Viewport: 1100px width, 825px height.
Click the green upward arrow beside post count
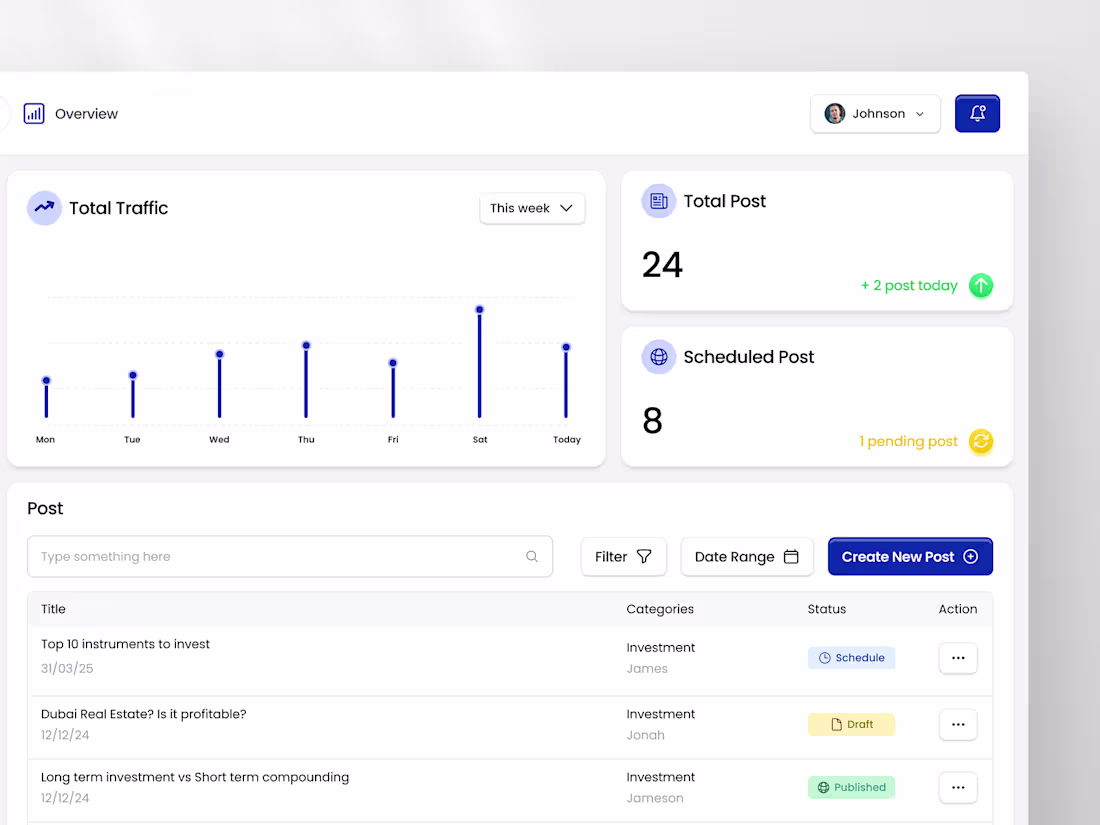981,285
